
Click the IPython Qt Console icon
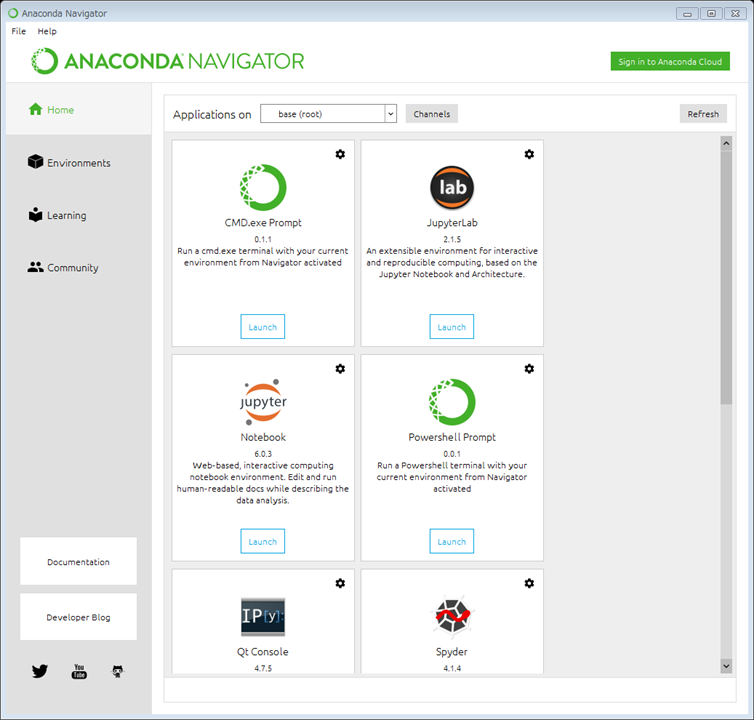pos(263,617)
